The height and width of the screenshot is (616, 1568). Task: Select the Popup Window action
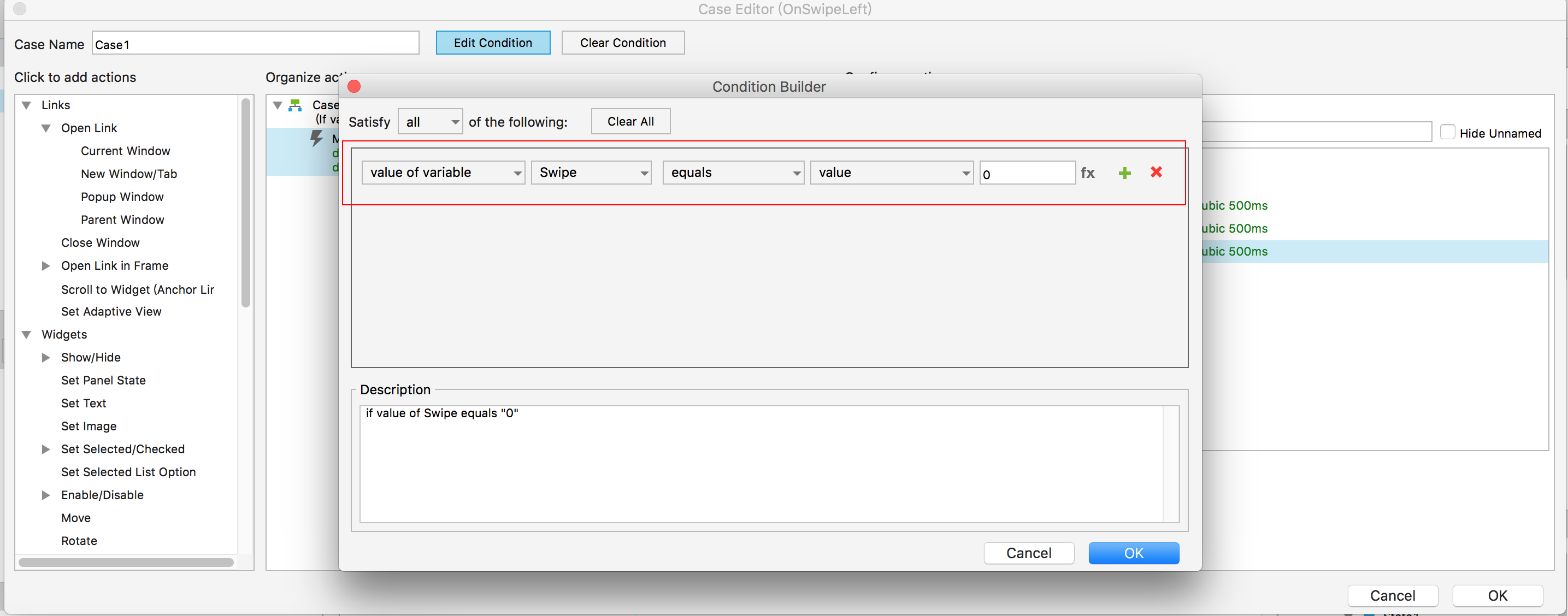pos(122,197)
